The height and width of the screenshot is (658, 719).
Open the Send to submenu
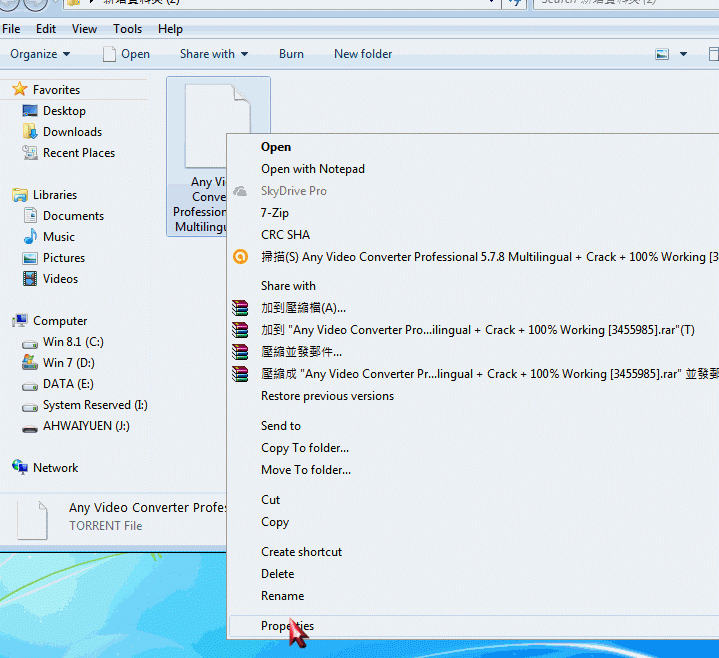(x=474, y=426)
